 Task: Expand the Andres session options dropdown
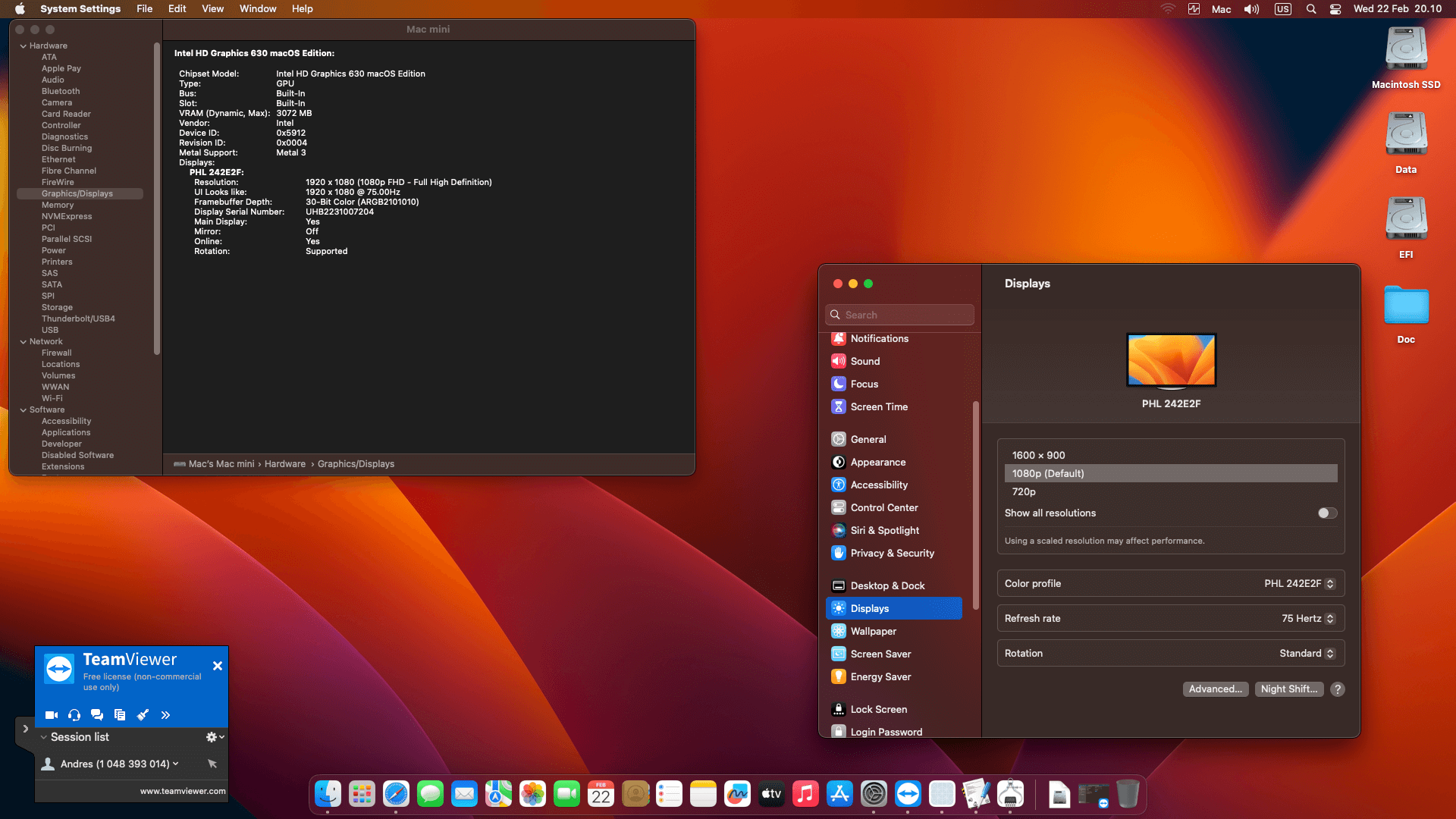tap(176, 764)
